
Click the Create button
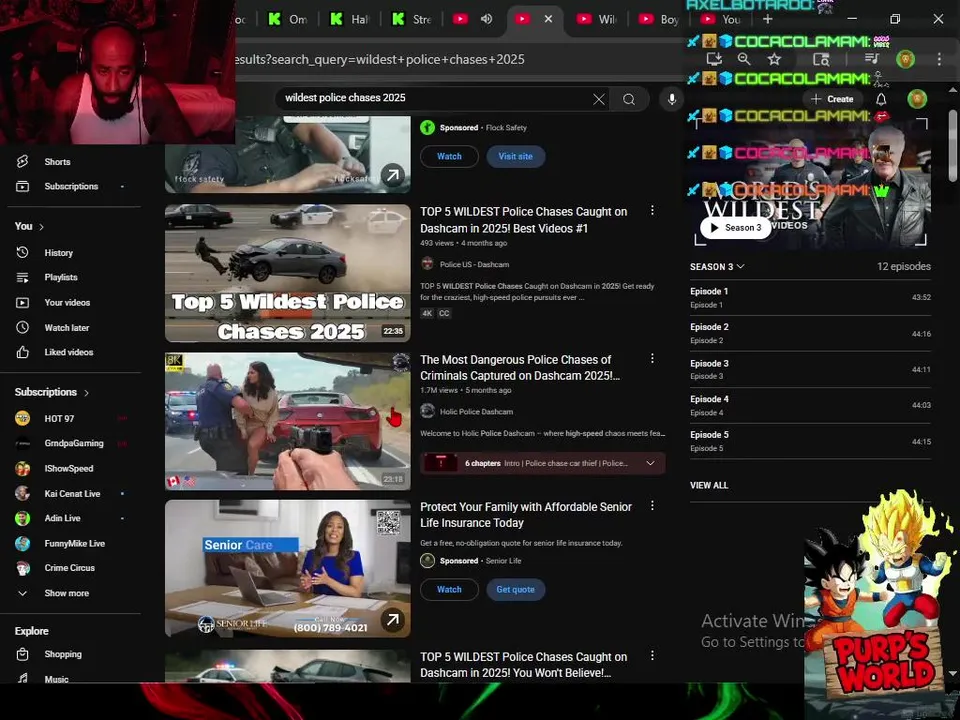point(833,99)
